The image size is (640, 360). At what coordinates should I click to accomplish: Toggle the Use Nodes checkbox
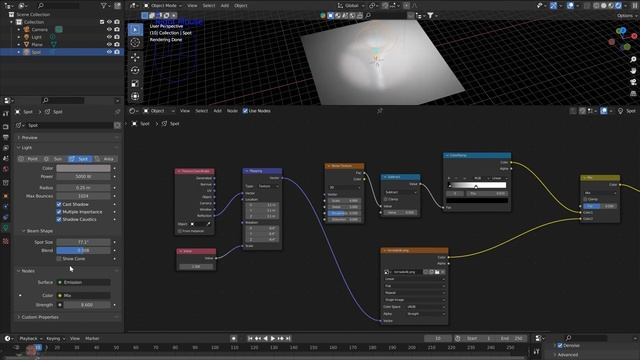coord(245,111)
